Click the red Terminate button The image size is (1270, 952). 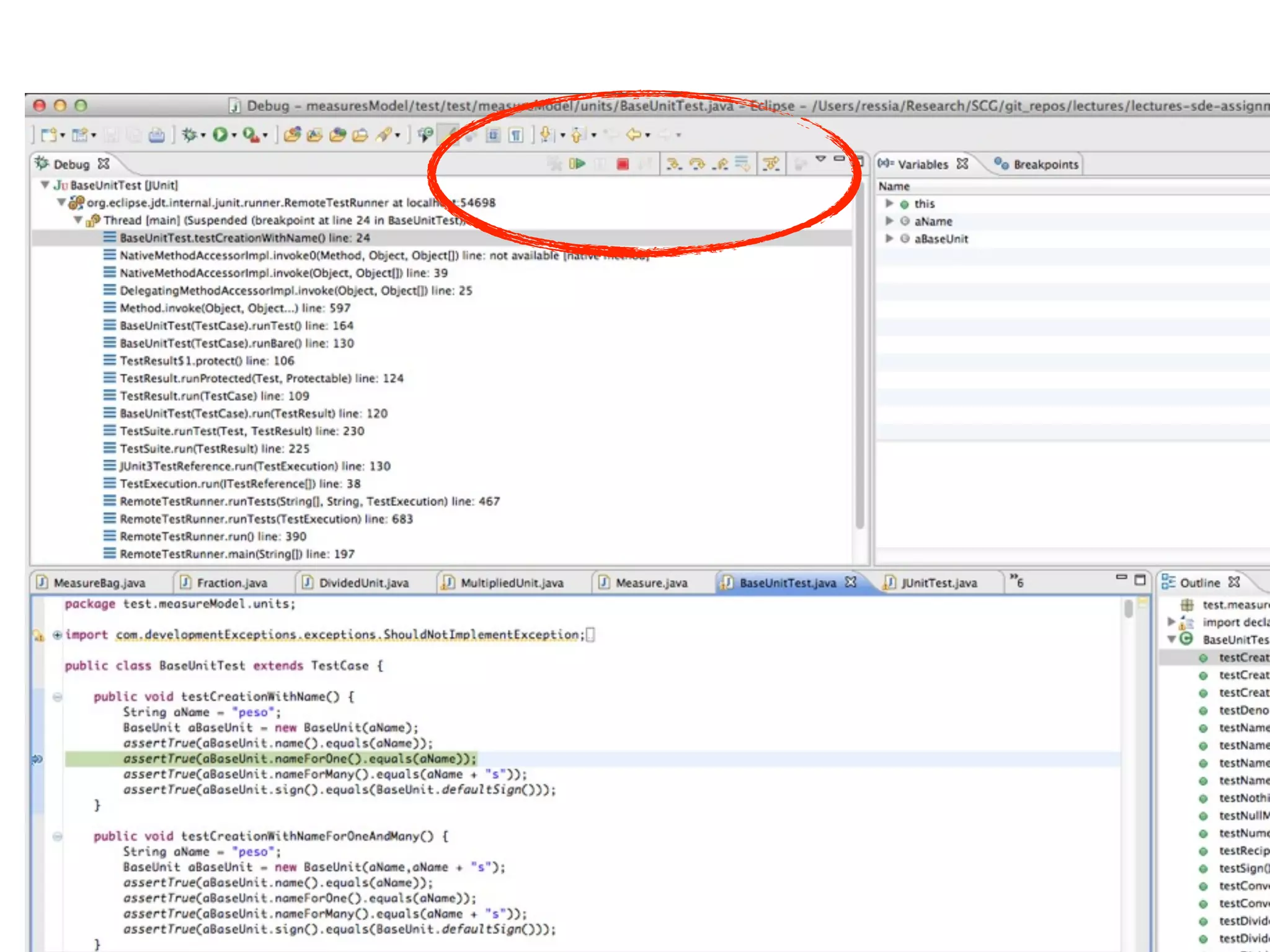pyautogui.click(x=623, y=164)
